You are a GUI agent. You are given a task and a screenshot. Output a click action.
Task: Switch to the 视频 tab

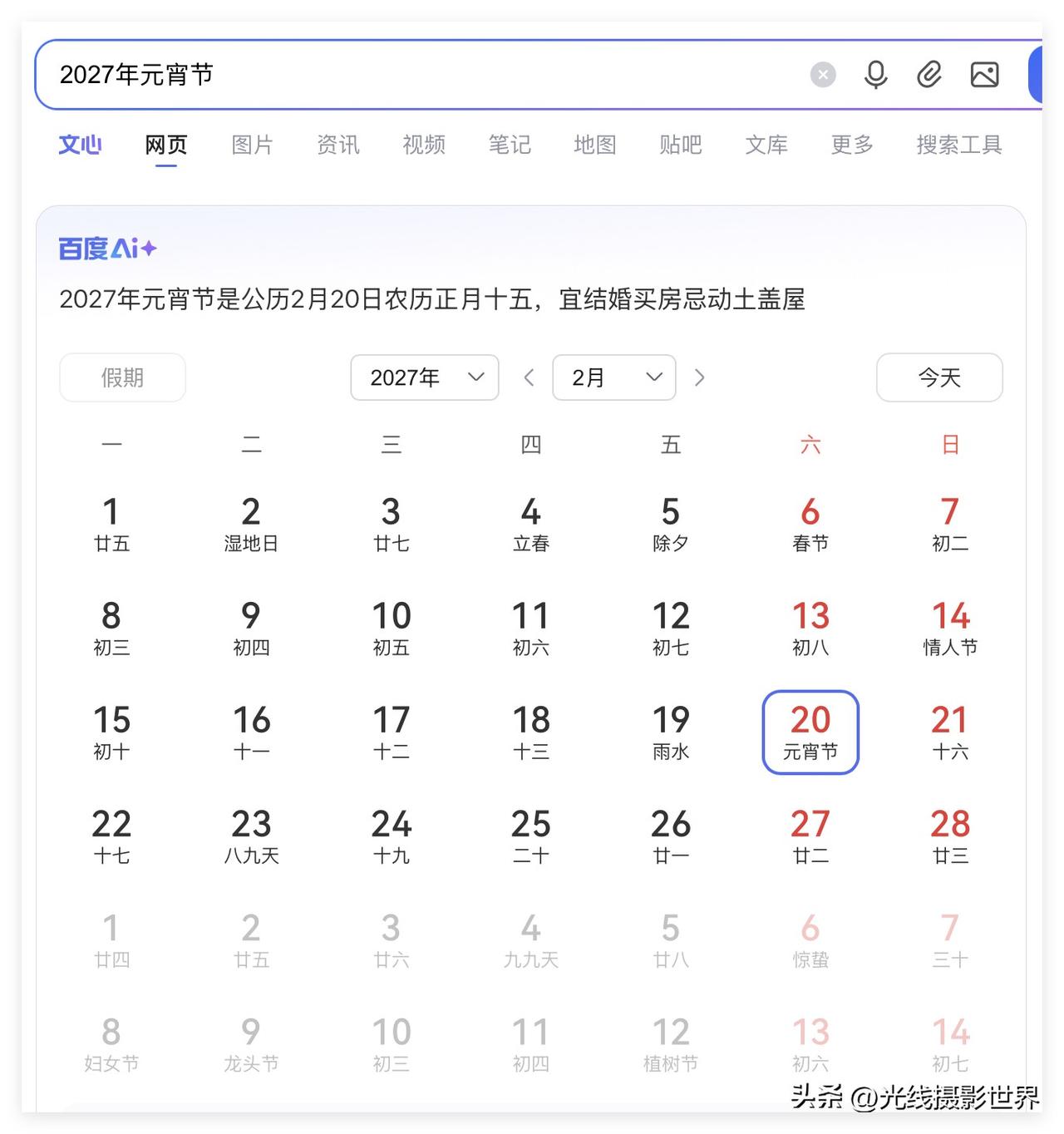click(424, 144)
